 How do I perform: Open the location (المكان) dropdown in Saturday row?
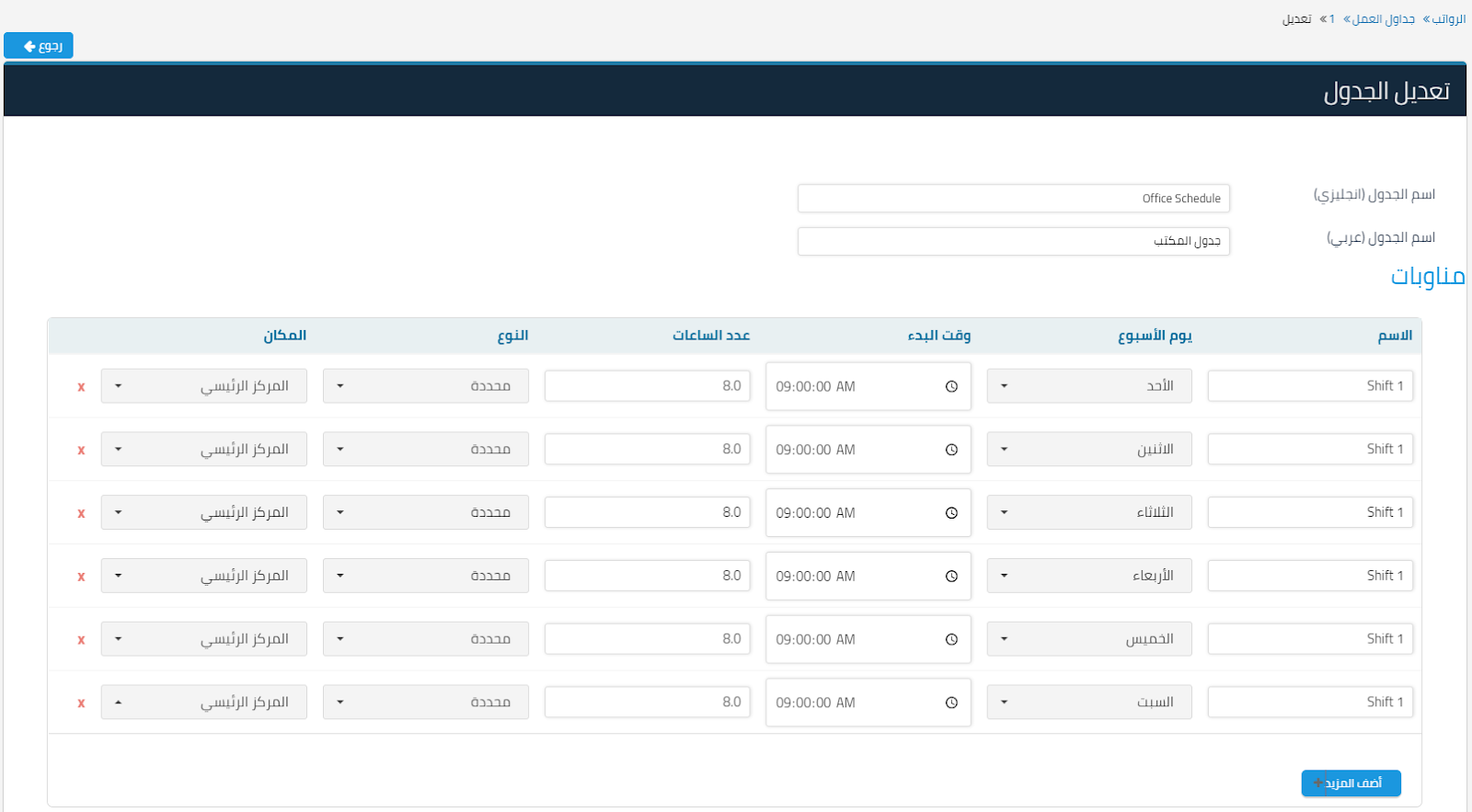[203, 703]
